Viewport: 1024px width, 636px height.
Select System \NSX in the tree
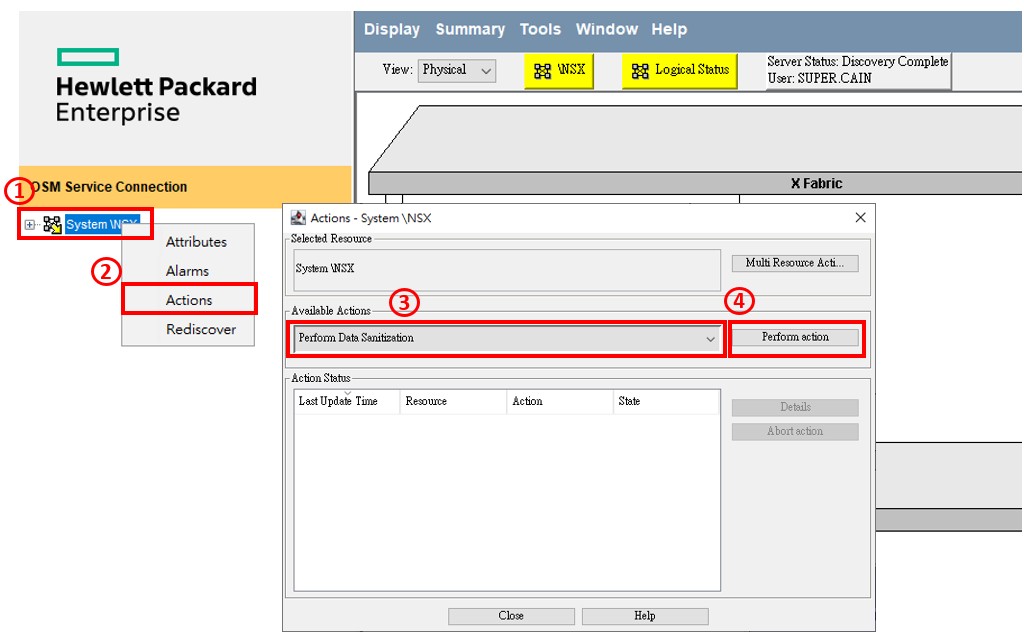101,225
